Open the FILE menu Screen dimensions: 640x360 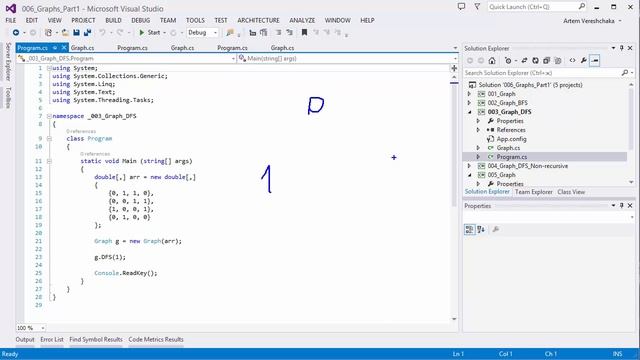tap(11, 20)
